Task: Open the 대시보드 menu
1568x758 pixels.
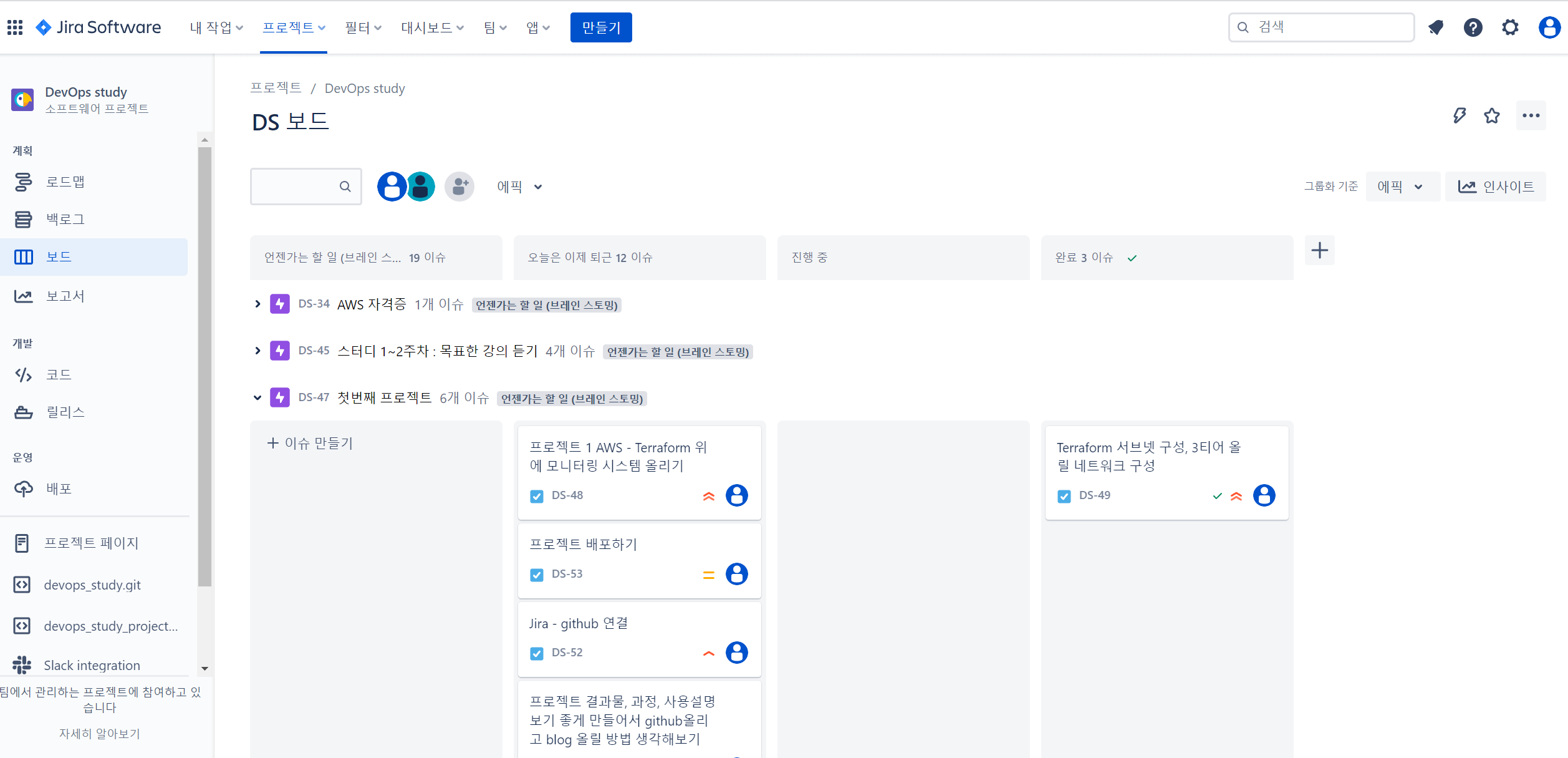Action: coord(432,27)
